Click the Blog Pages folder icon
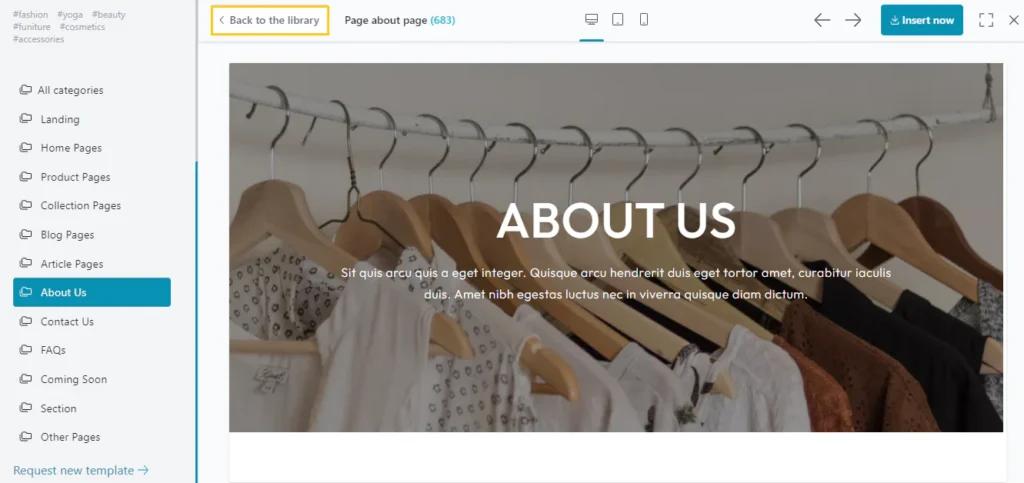Screen dimensions: 1024x483 pyautogui.click(x=25, y=234)
